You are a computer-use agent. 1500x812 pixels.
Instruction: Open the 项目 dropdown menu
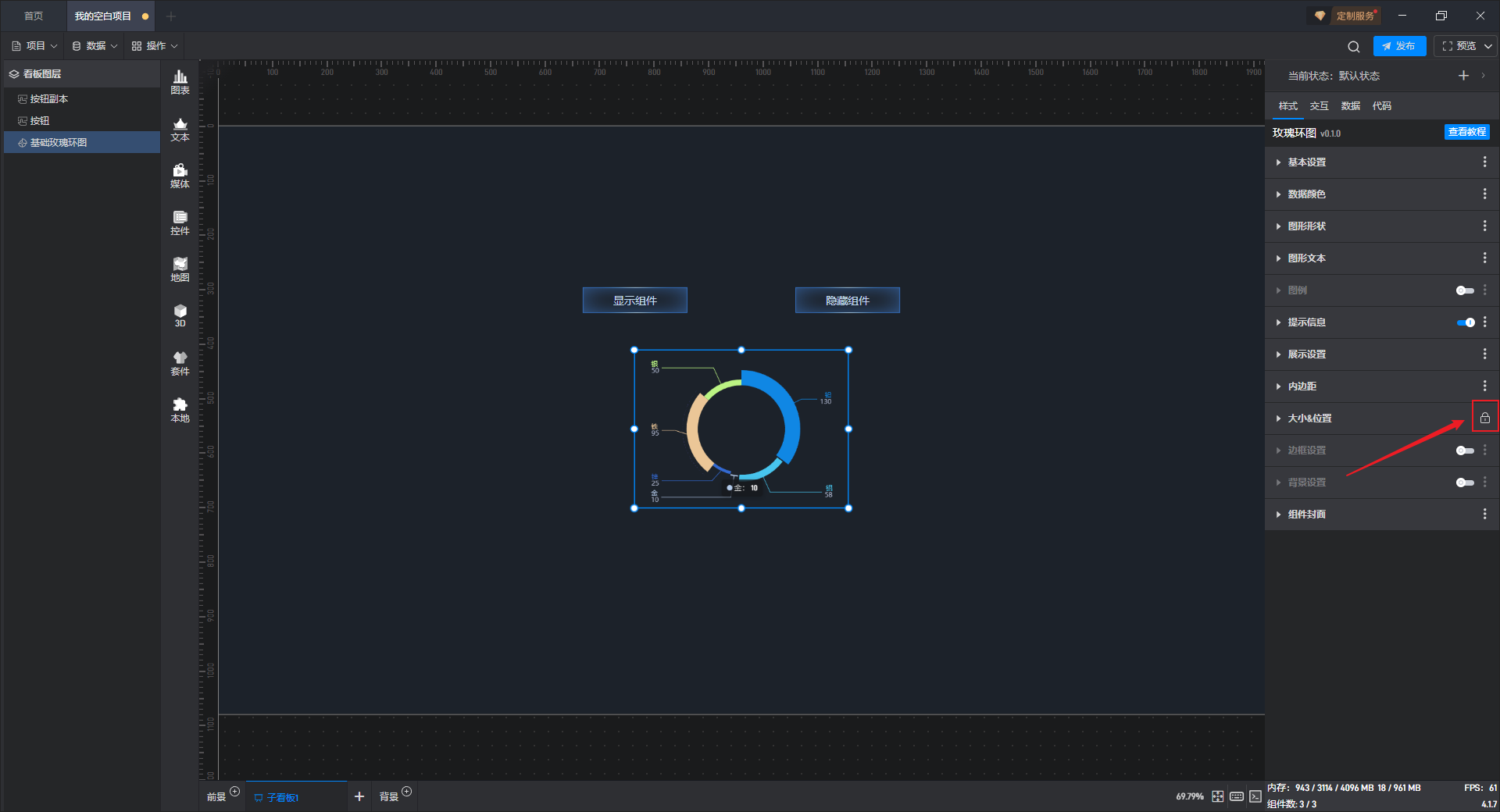point(35,46)
